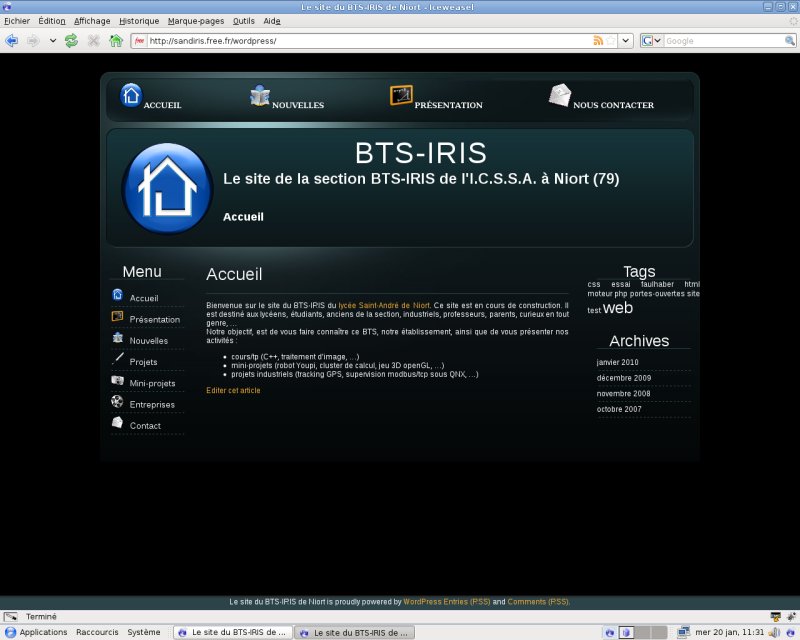Click the browser Back arrow button
This screenshot has height=640, width=800.
pyautogui.click(x=11, y=41)
